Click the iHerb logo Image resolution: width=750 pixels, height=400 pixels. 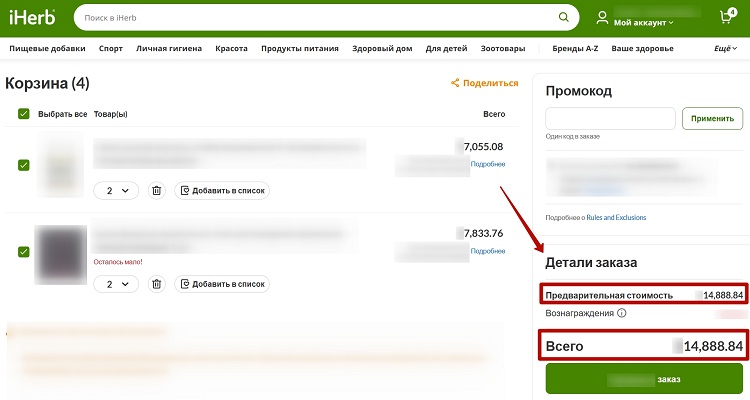(x=32, y=18)
